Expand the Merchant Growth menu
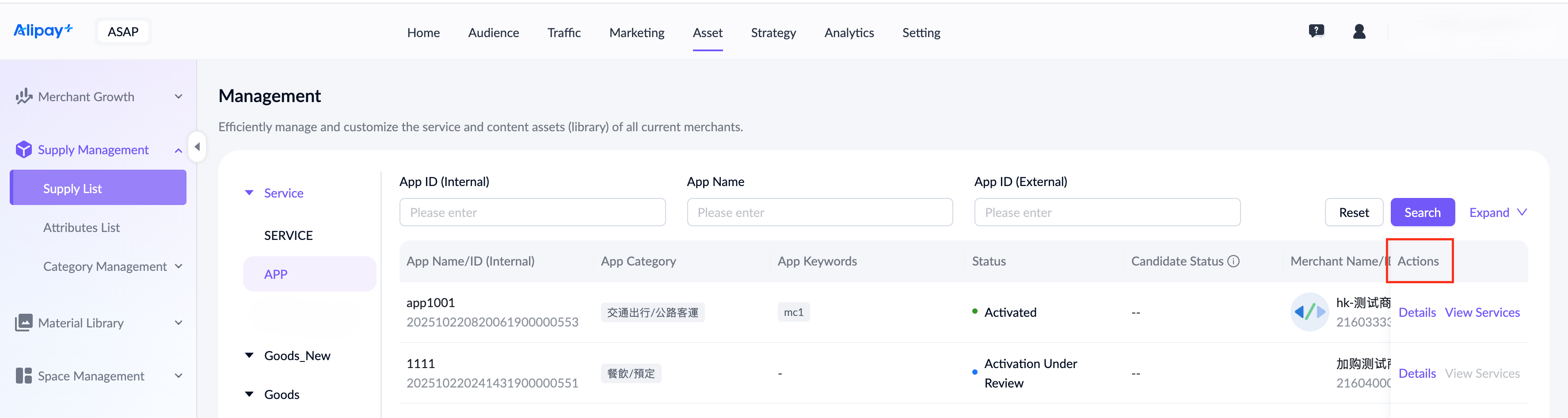Viewport: 1568px width, 418px height. click(179, 97)
